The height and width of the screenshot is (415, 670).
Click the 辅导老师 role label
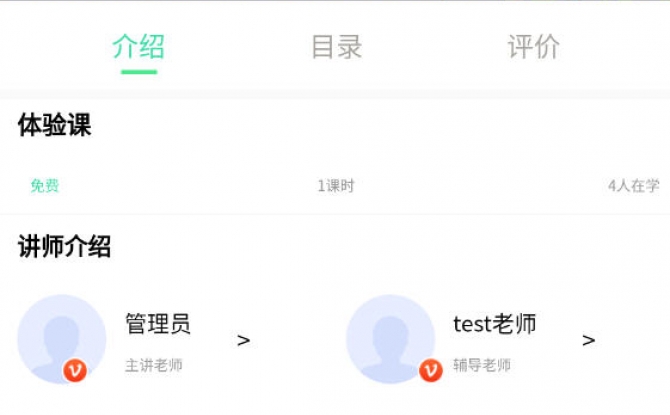point(482,365)
